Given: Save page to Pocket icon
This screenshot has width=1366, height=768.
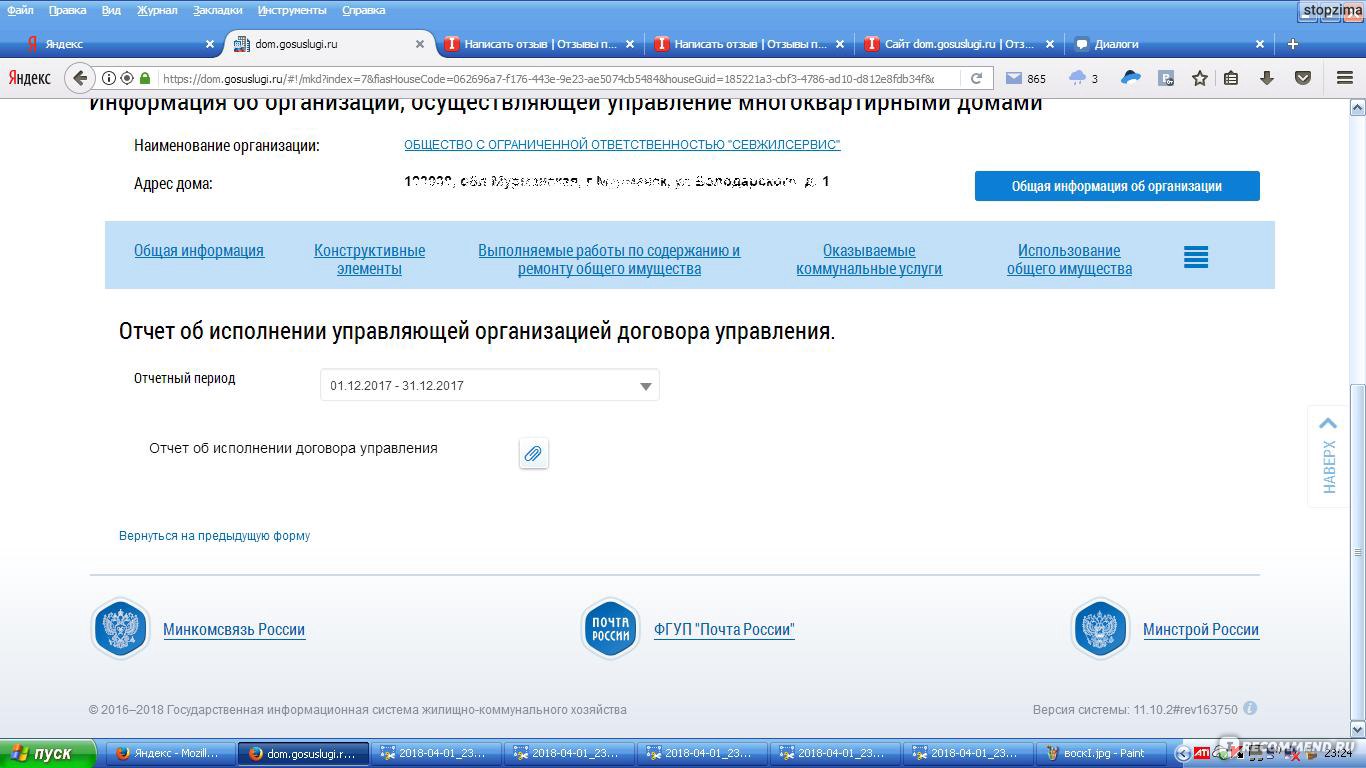Looking at the screenshot, I should tap(1302, 78).
